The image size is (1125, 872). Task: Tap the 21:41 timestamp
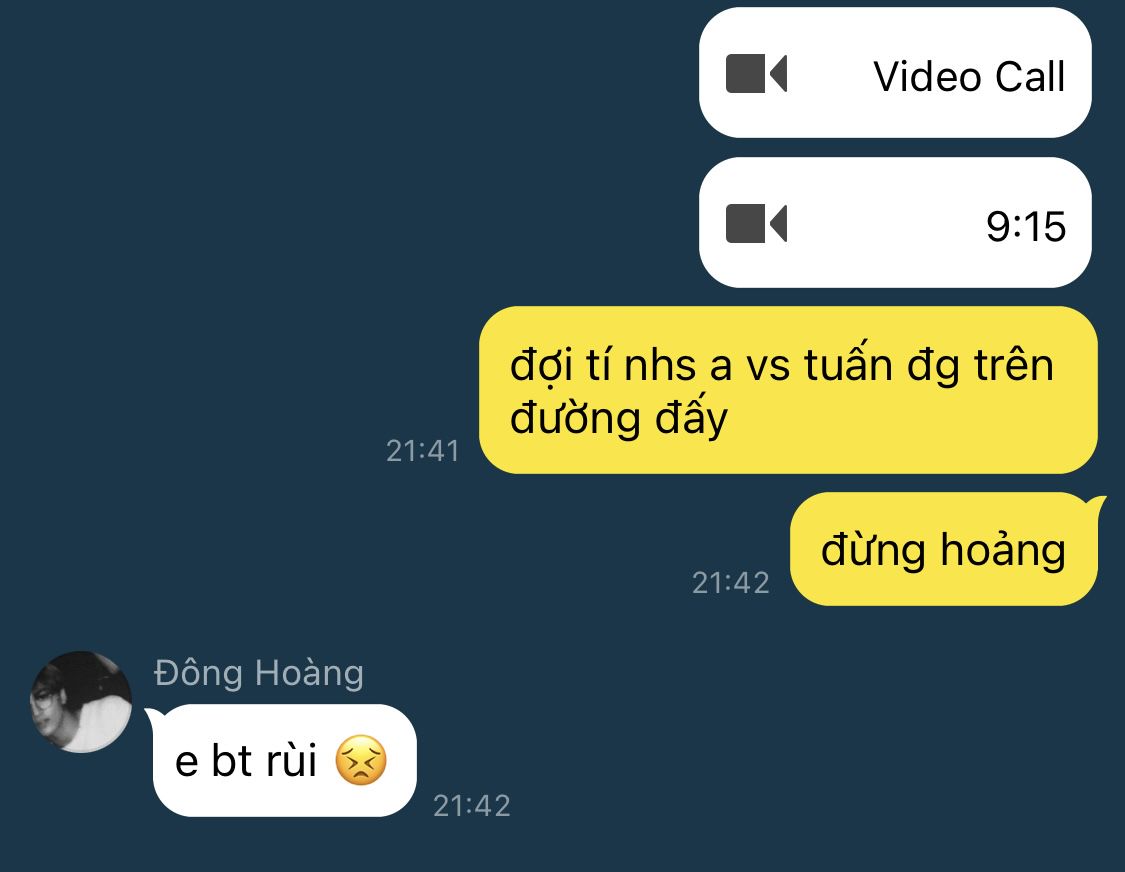pyautogui.click(x=423, y=451)
